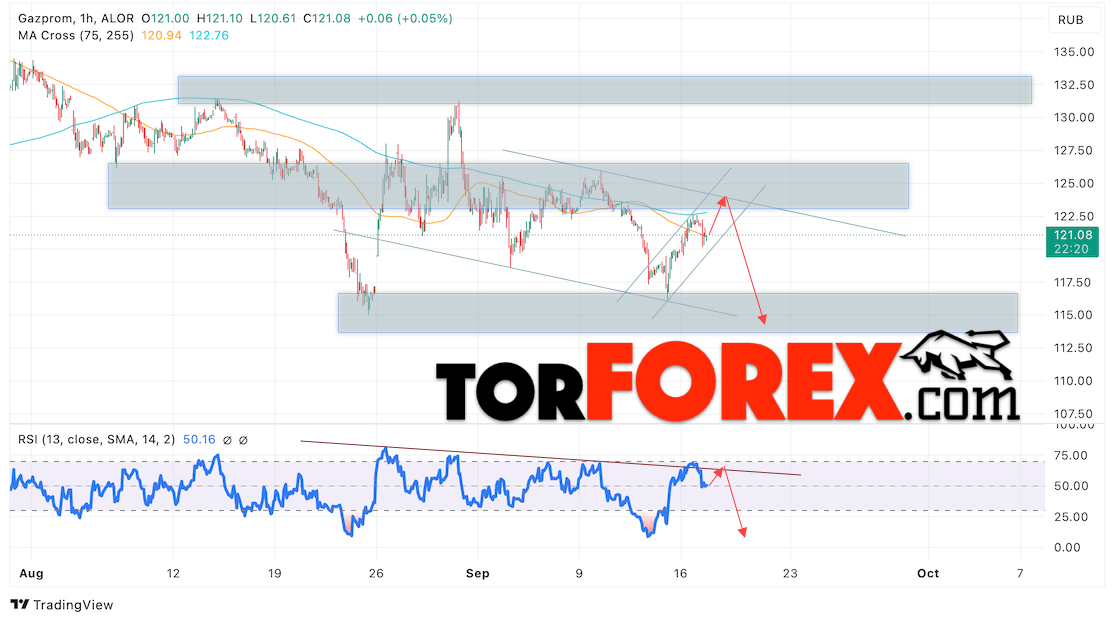1115x622 pixels.
Task: Click the RSI 50.00 axis label
Action: (1071, 486)
